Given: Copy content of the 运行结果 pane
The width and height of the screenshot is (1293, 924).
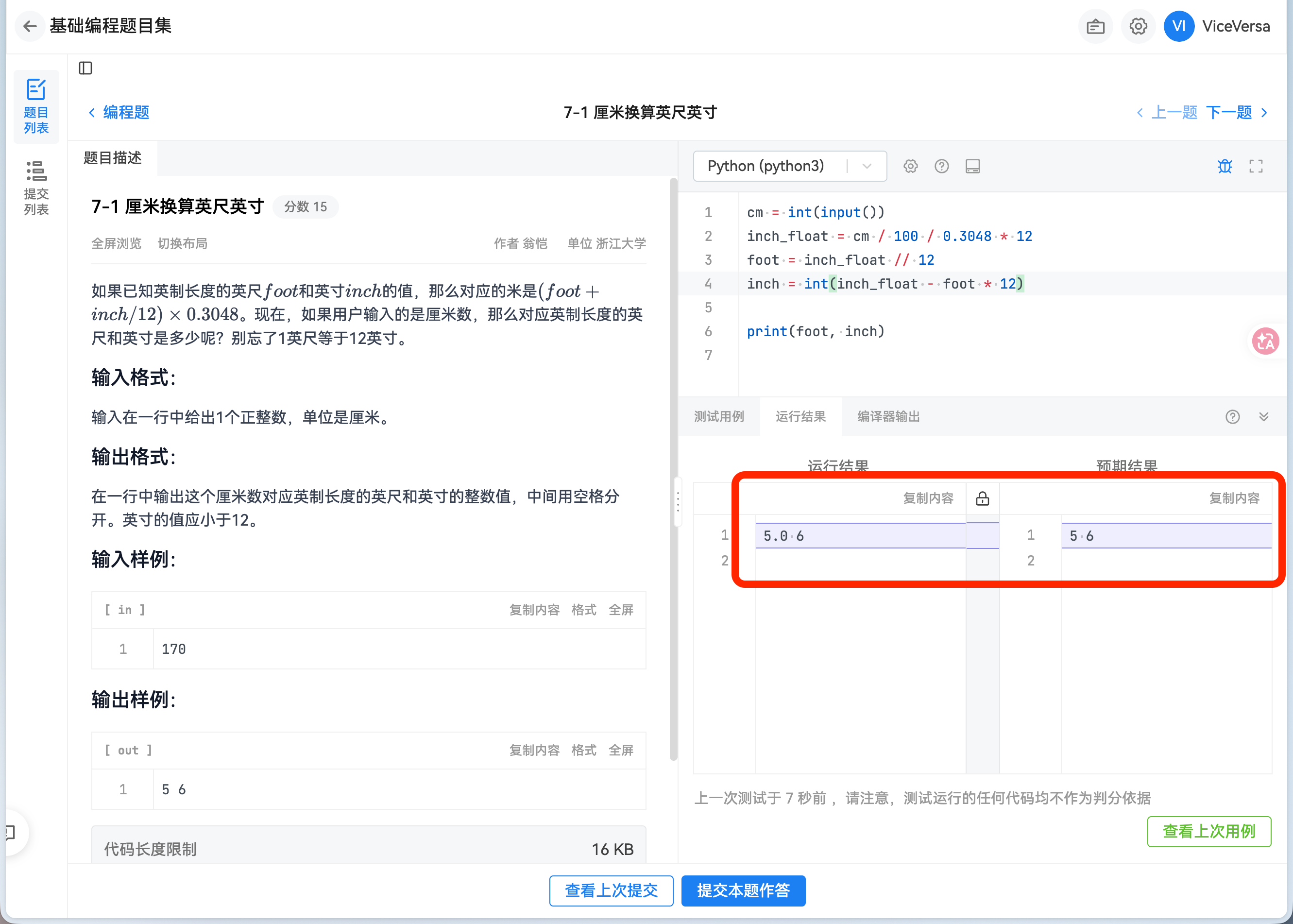Looking at the screenshot, I should click(928, 498).
